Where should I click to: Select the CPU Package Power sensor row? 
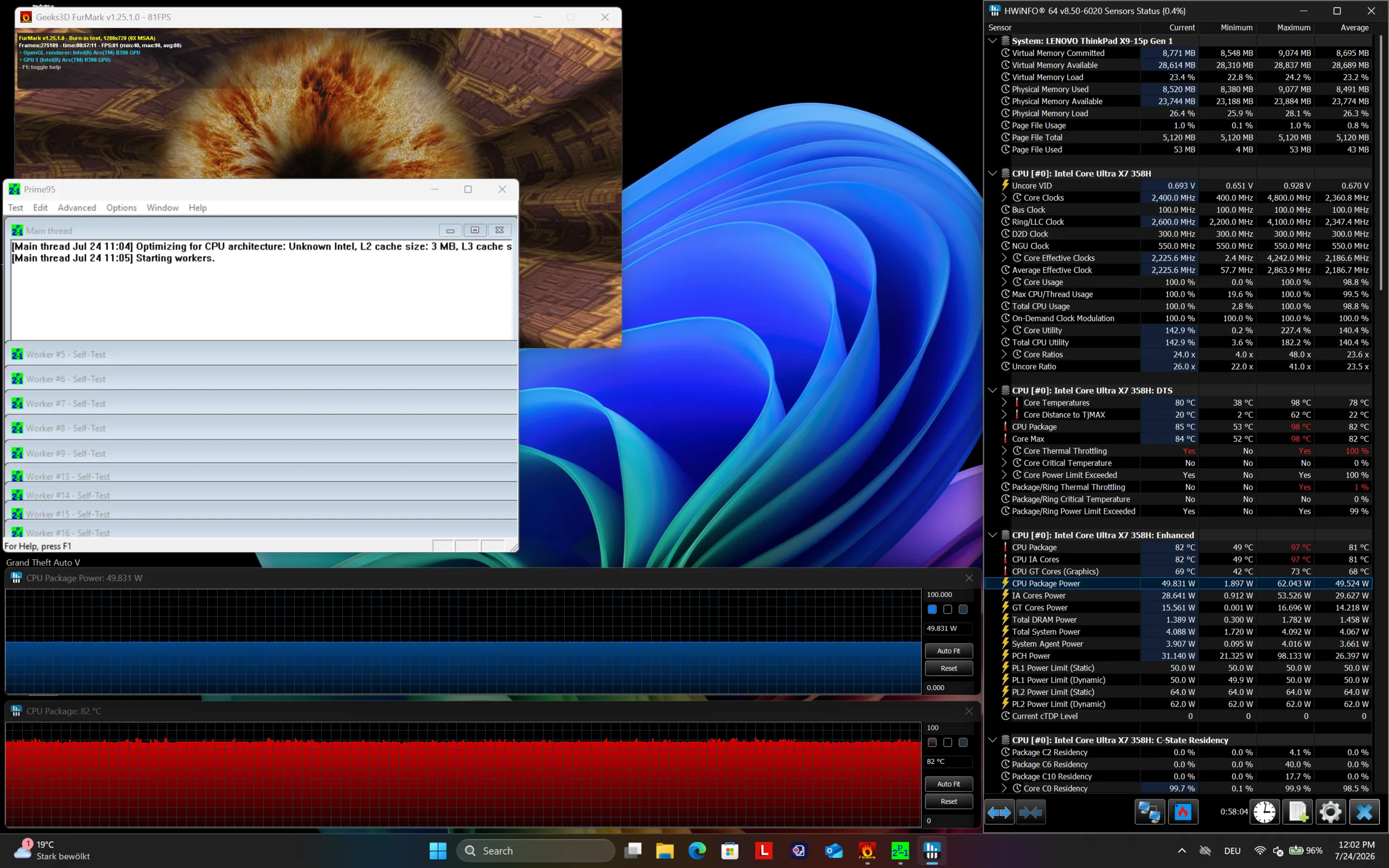coord(1178,583)
